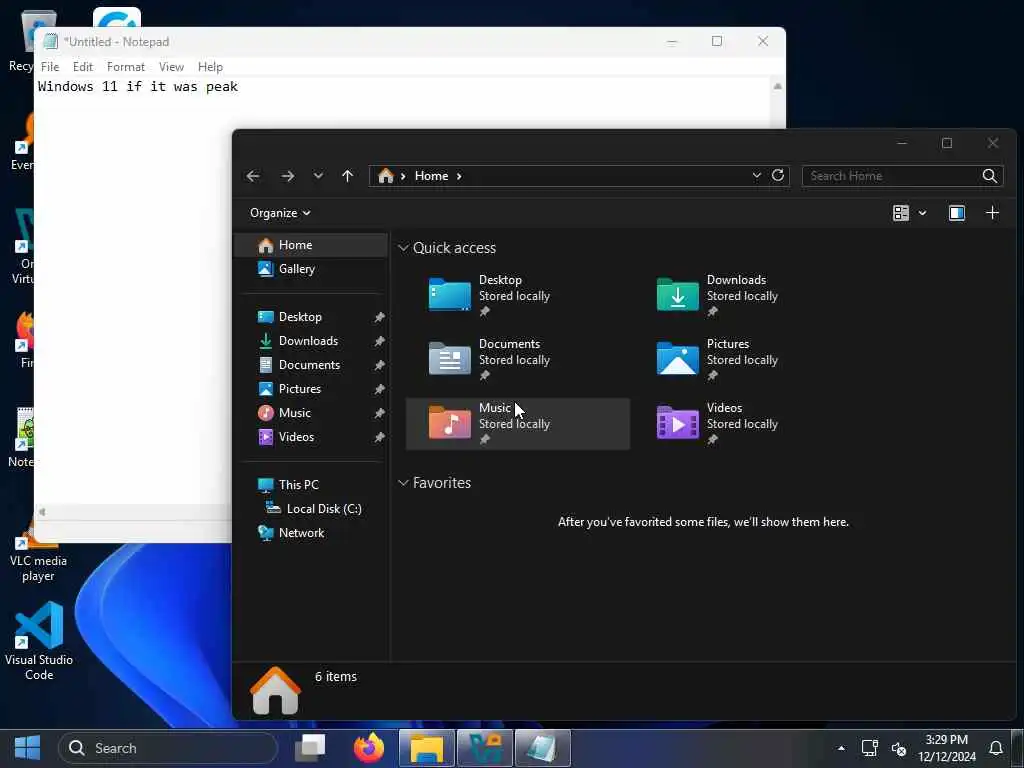Open Notepad File menu
The image size is (1024, 768).
pos(50,67)
